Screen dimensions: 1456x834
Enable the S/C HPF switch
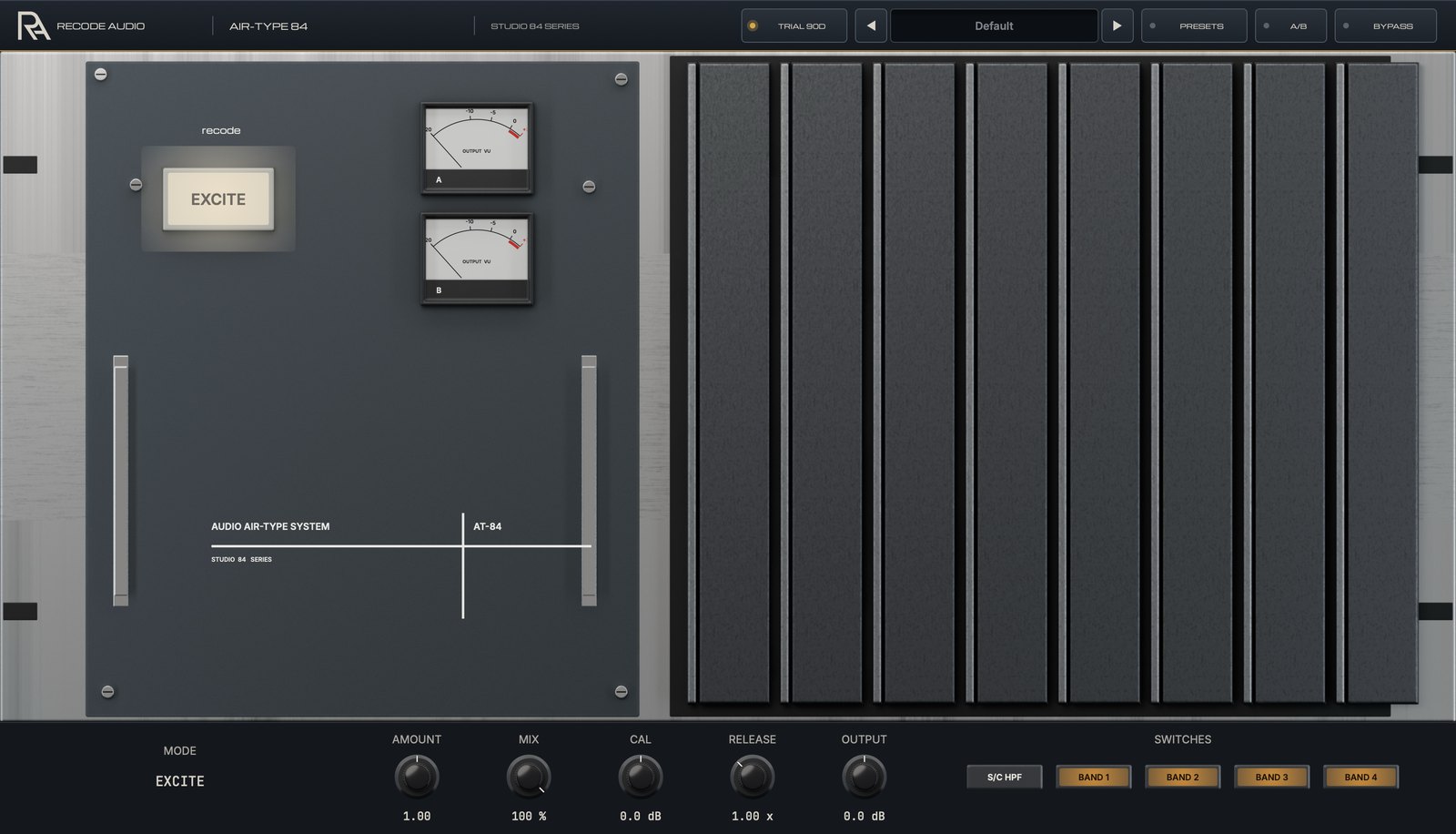(x=1005, y=777)
